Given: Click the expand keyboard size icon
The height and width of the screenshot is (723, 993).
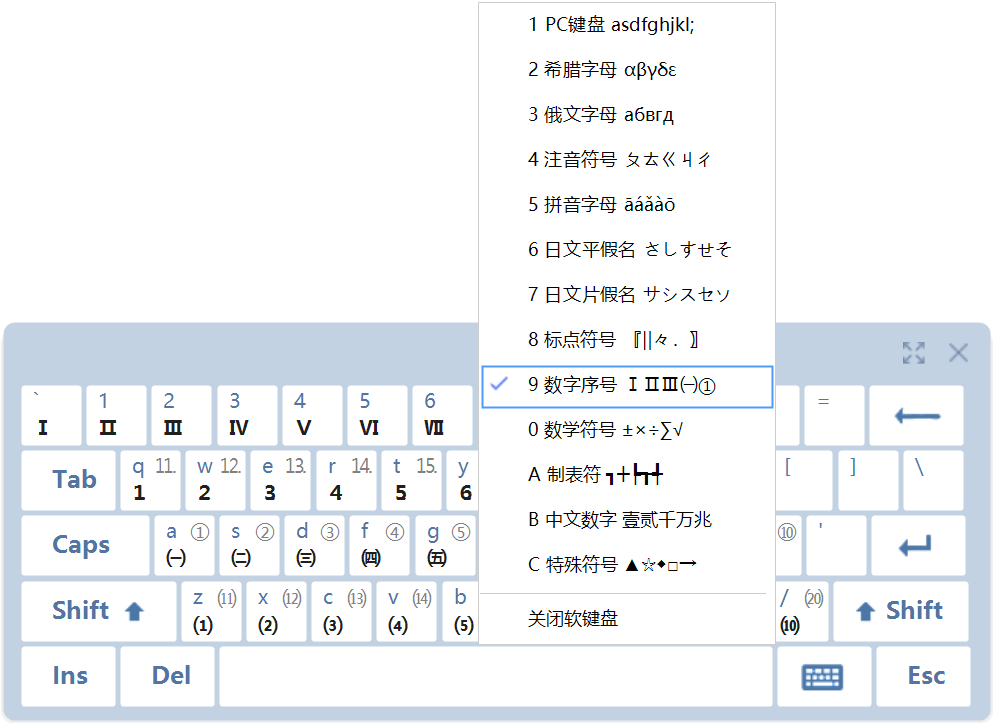Looking at the screenshot, I should pos(913,353).
